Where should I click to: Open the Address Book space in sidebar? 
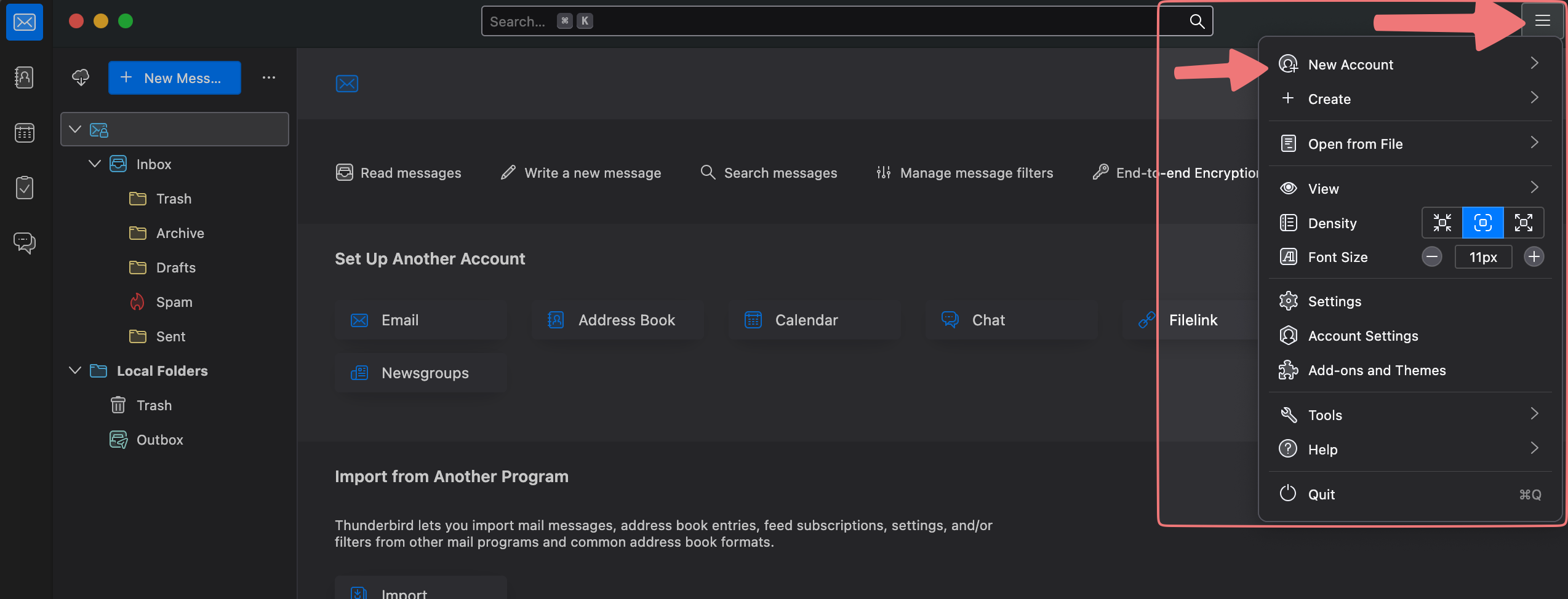(x=25, y=77)
